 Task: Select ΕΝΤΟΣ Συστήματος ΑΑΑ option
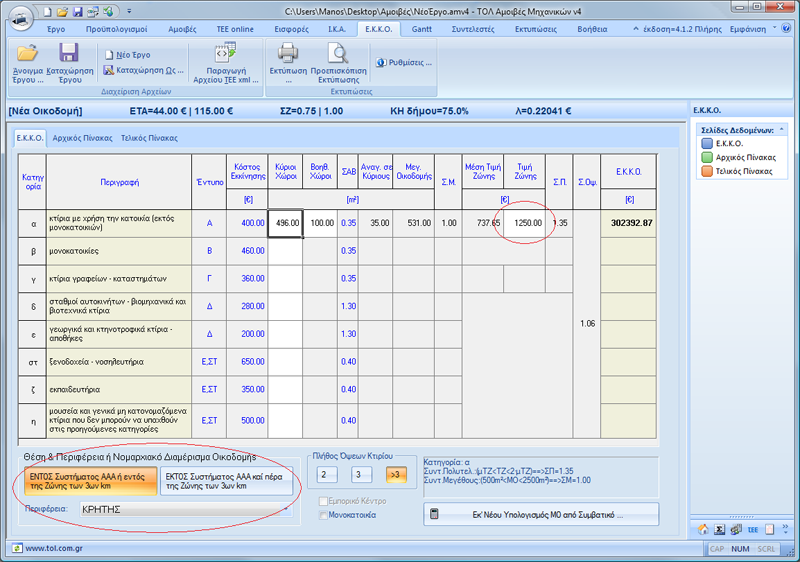90,481
